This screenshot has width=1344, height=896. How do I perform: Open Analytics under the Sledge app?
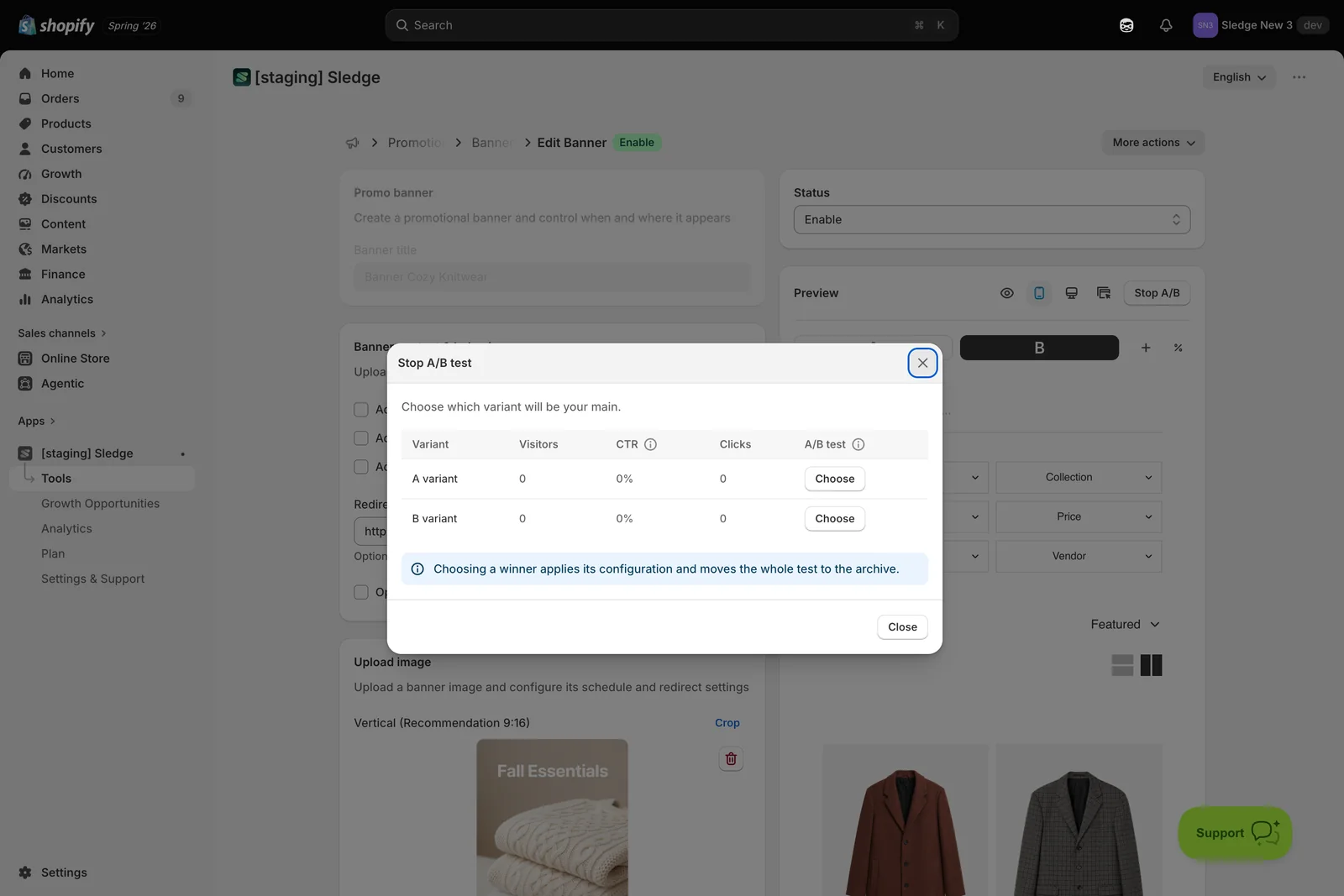66,529
